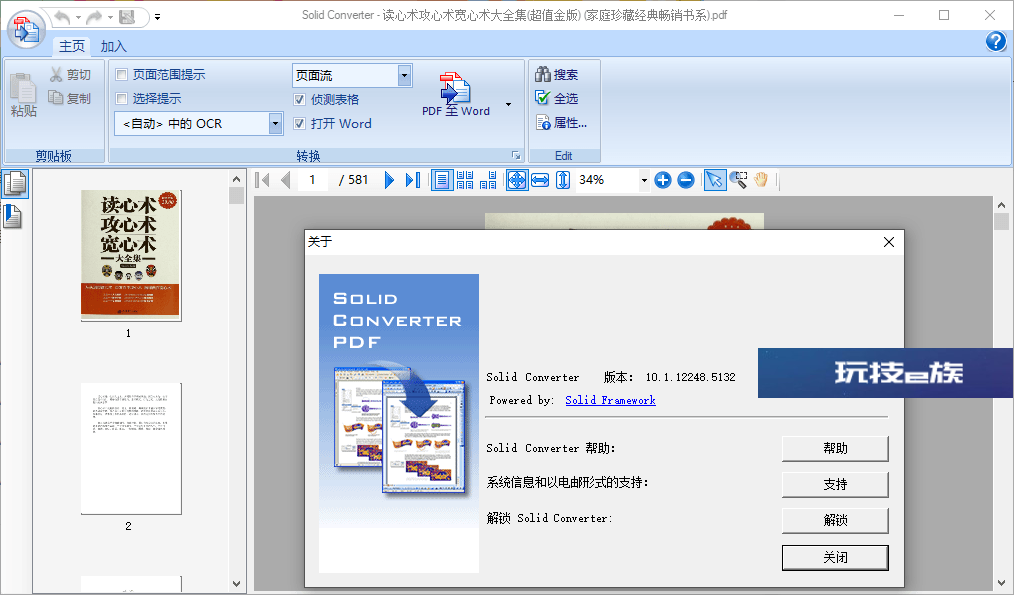This screenshot has width=1014, height=595.
Task: Click the fit page width button
Action: [x=540, y=180]
